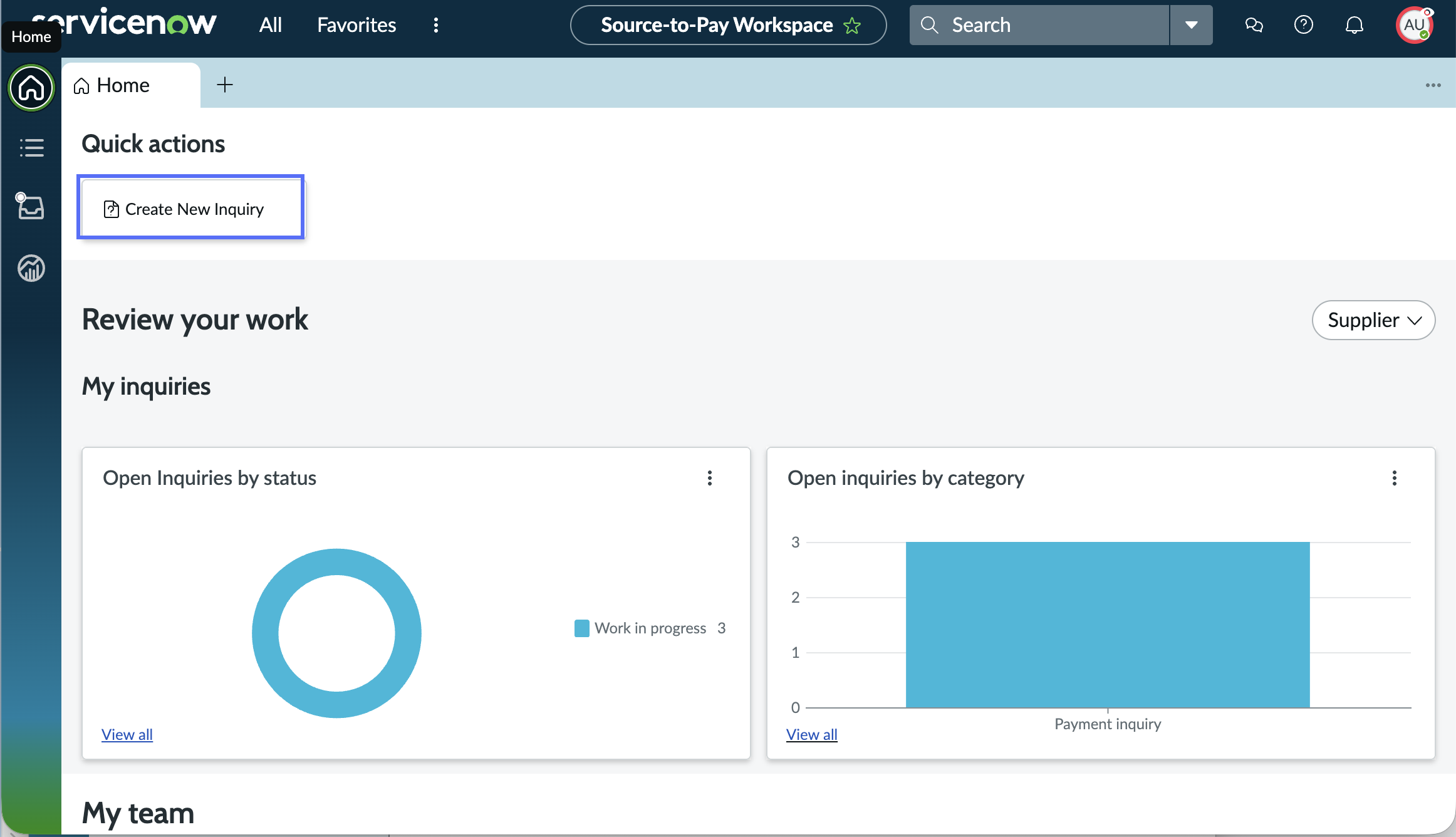Viewport: 1456px width, 837px height.
Task: Open the help question mark icon
Action: coord(1304,25)
